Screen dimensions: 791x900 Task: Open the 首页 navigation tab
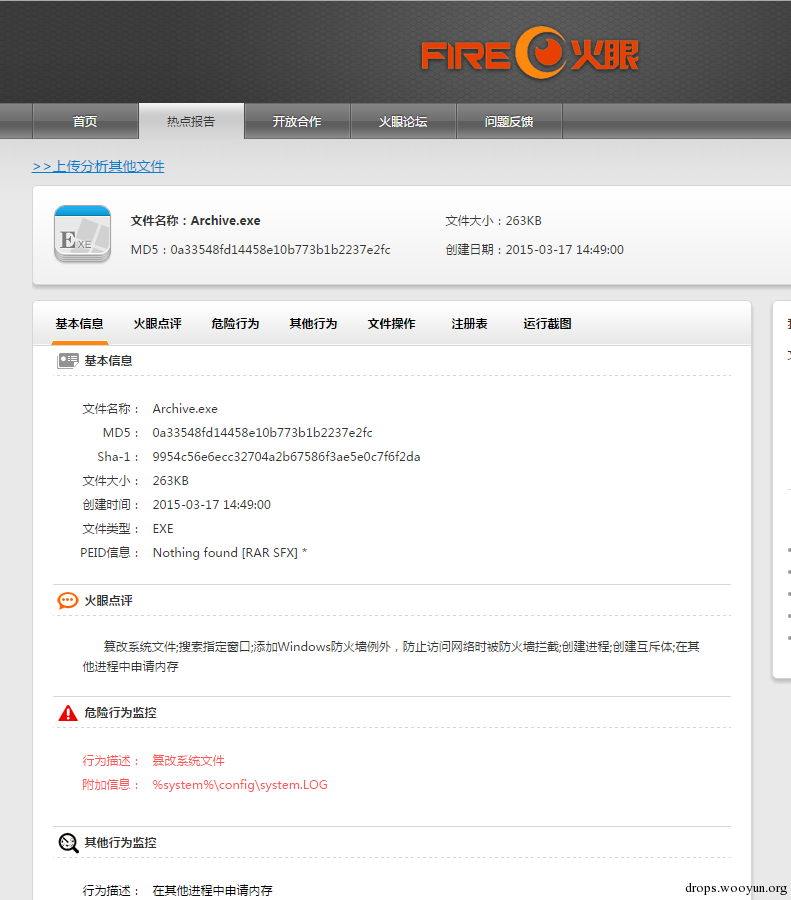pos(85,122)
